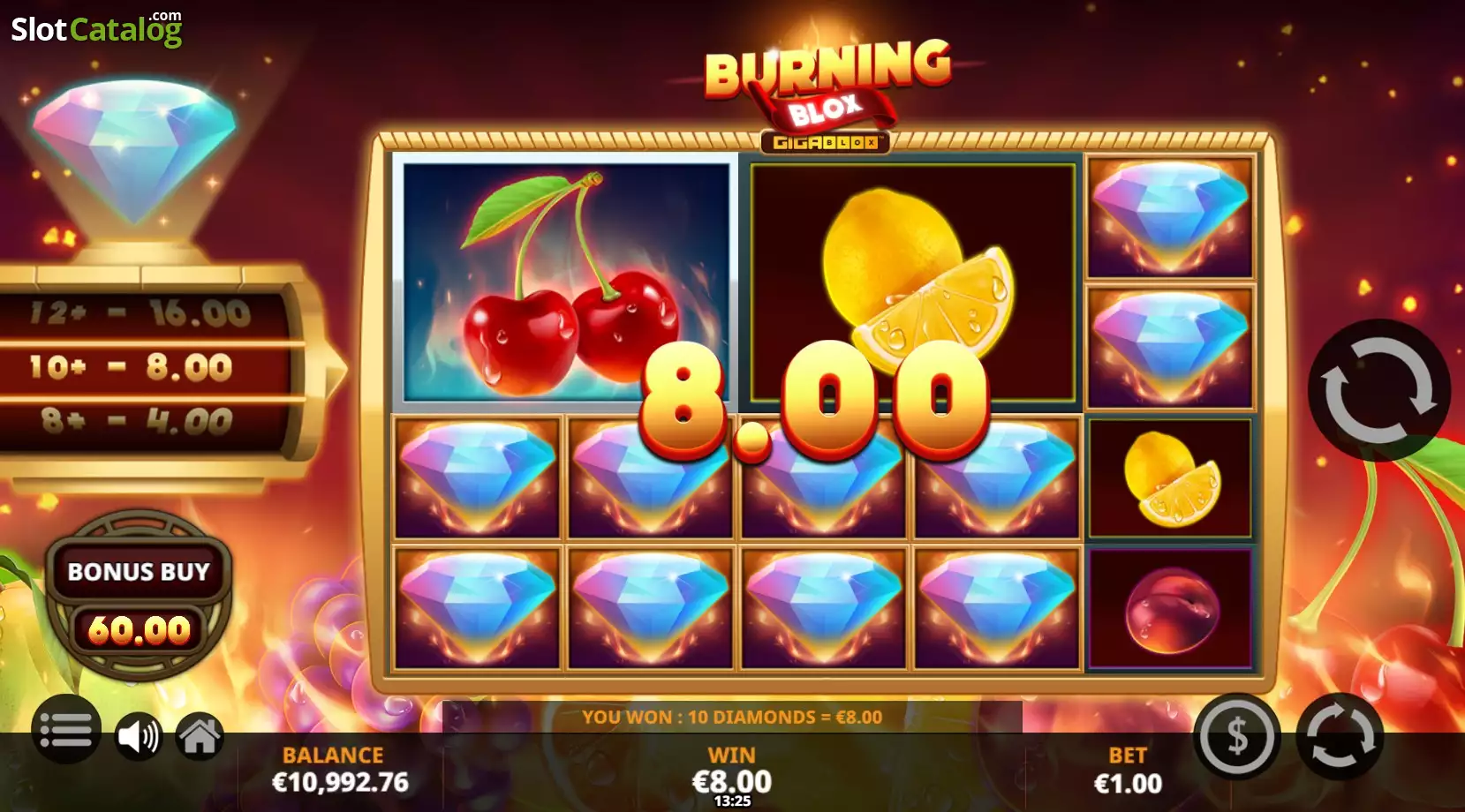
Task: Click the SlotCatalog.com logo
Action: pos(96,28)
